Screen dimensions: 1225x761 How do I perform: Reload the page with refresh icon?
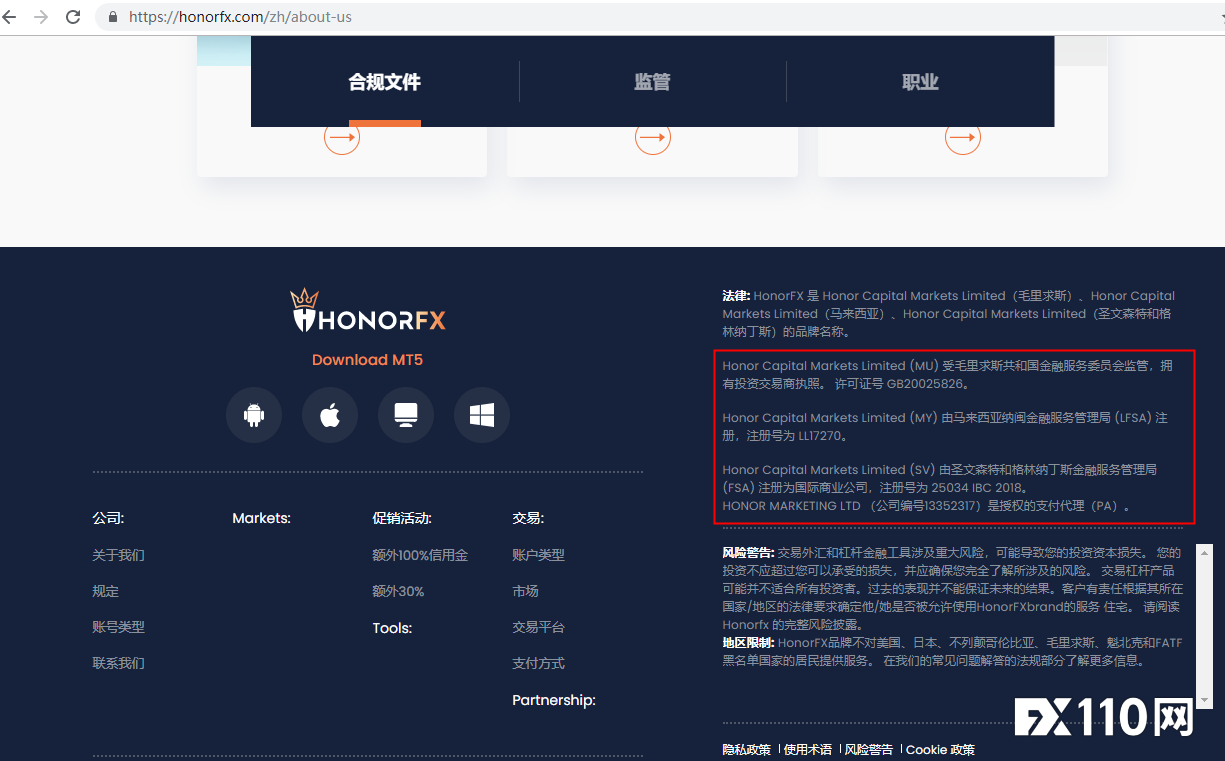click(73, 17)
